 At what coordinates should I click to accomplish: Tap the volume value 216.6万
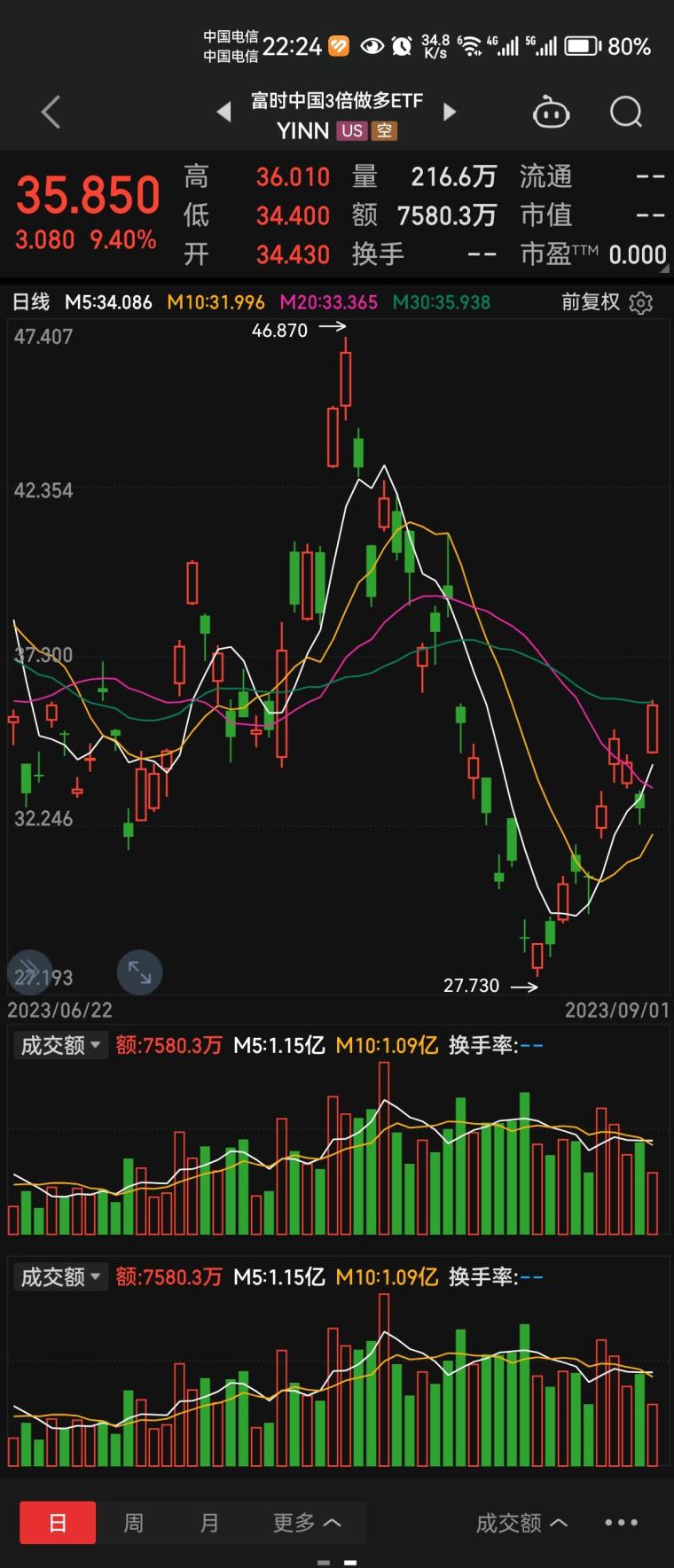[x=453, y=177]
